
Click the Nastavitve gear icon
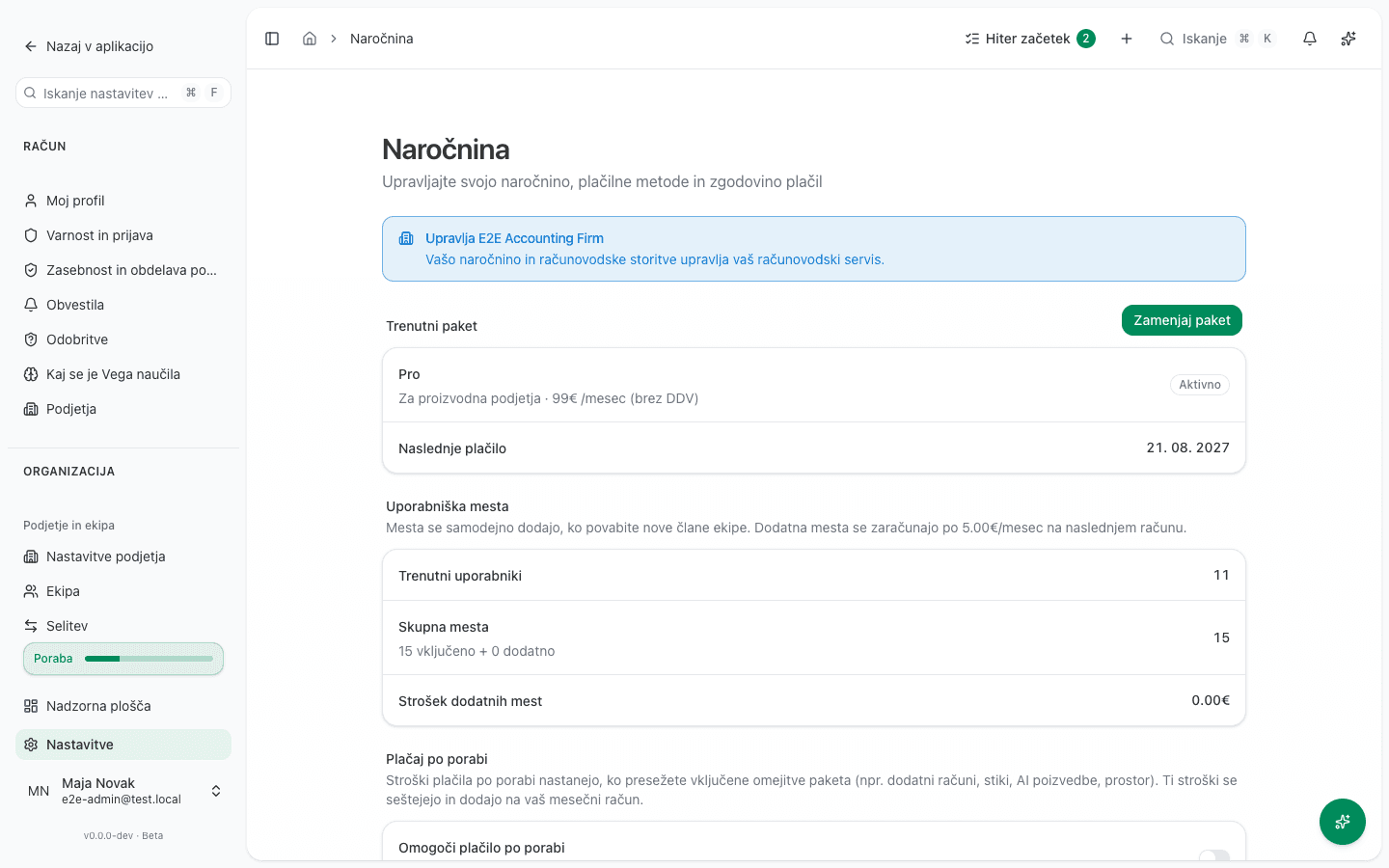coord(31,745)
